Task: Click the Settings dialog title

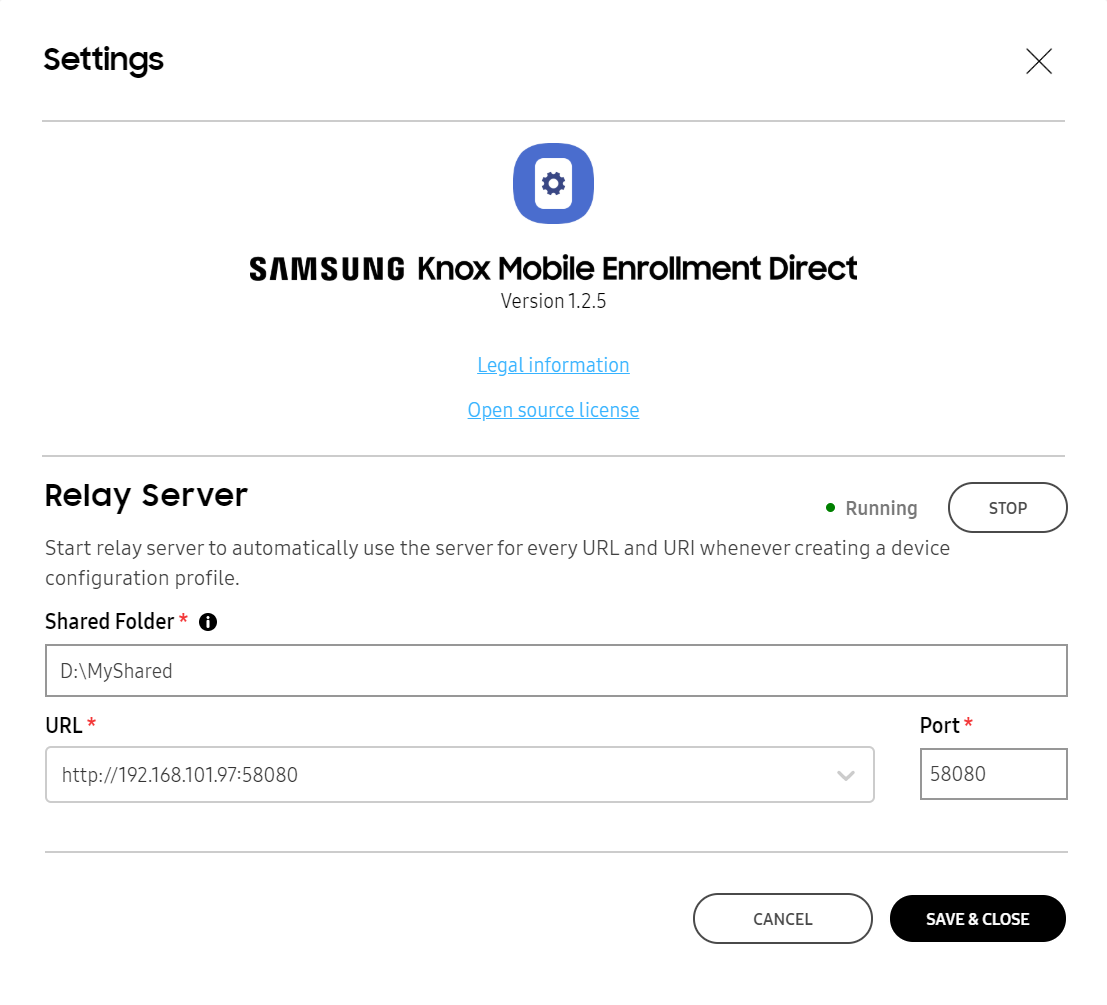Action: (x=103, y=61)
